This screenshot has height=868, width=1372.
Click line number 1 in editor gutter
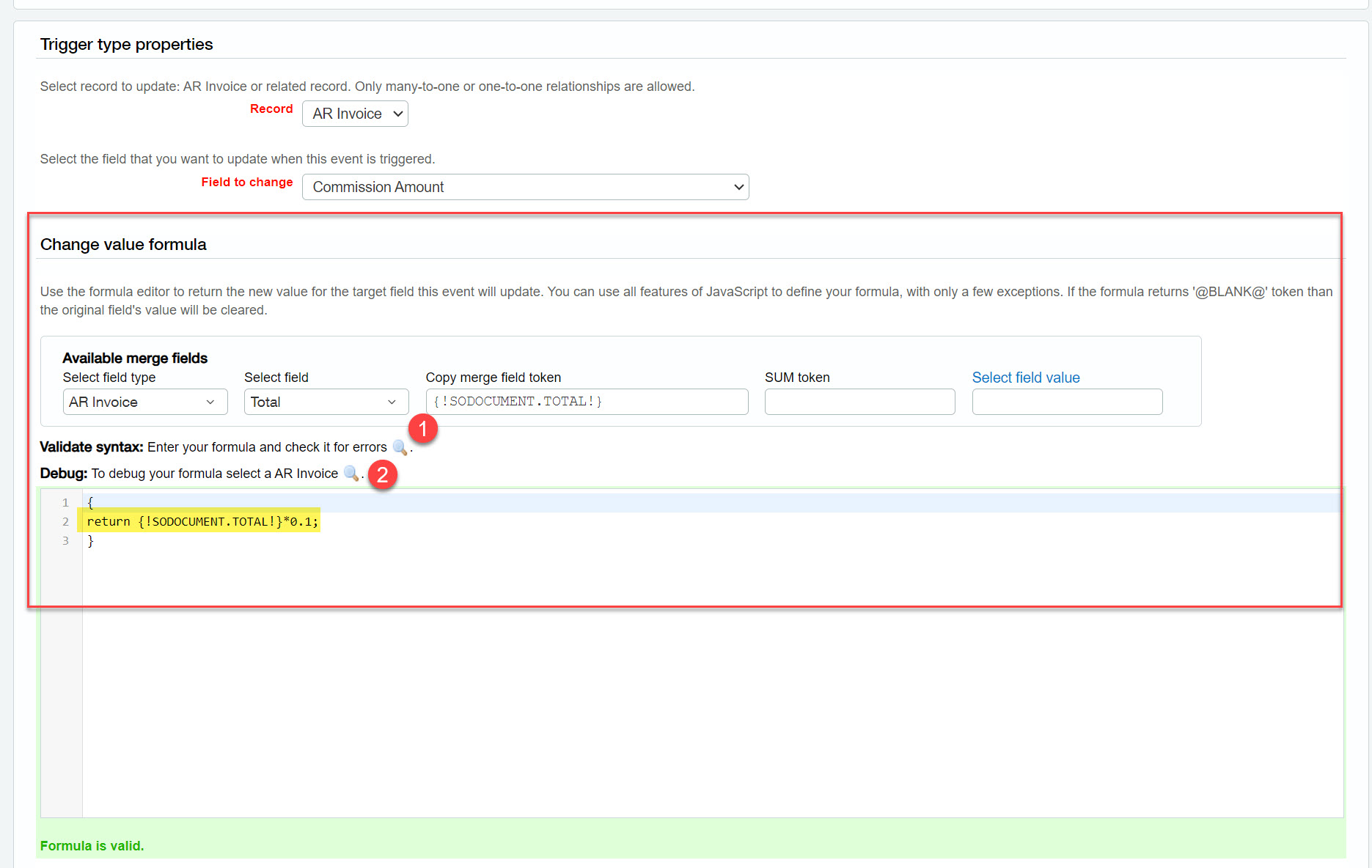pos(65,503)
